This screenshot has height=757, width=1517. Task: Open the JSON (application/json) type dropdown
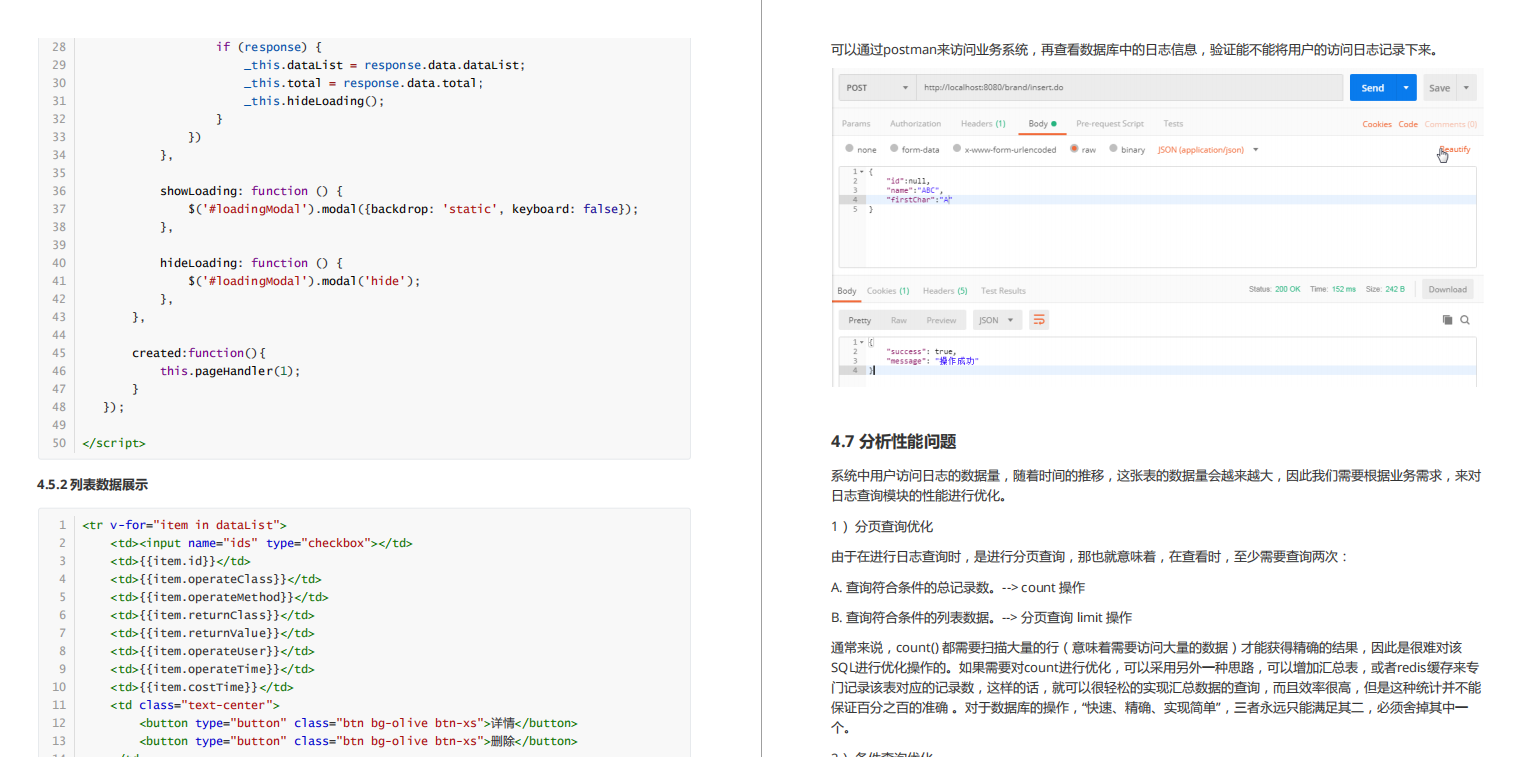tap(1207, 150)
